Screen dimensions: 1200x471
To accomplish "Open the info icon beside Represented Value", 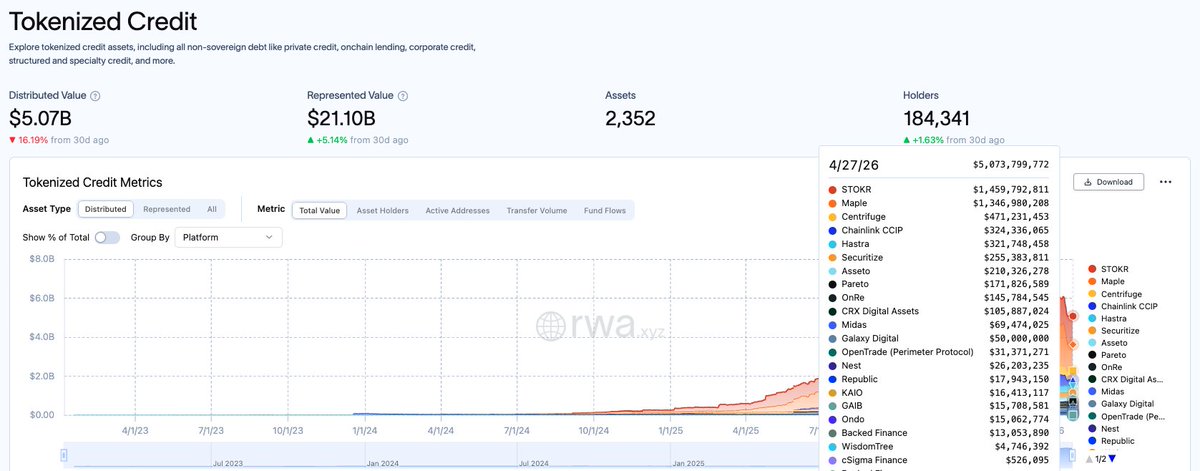I will coord(403,96).
